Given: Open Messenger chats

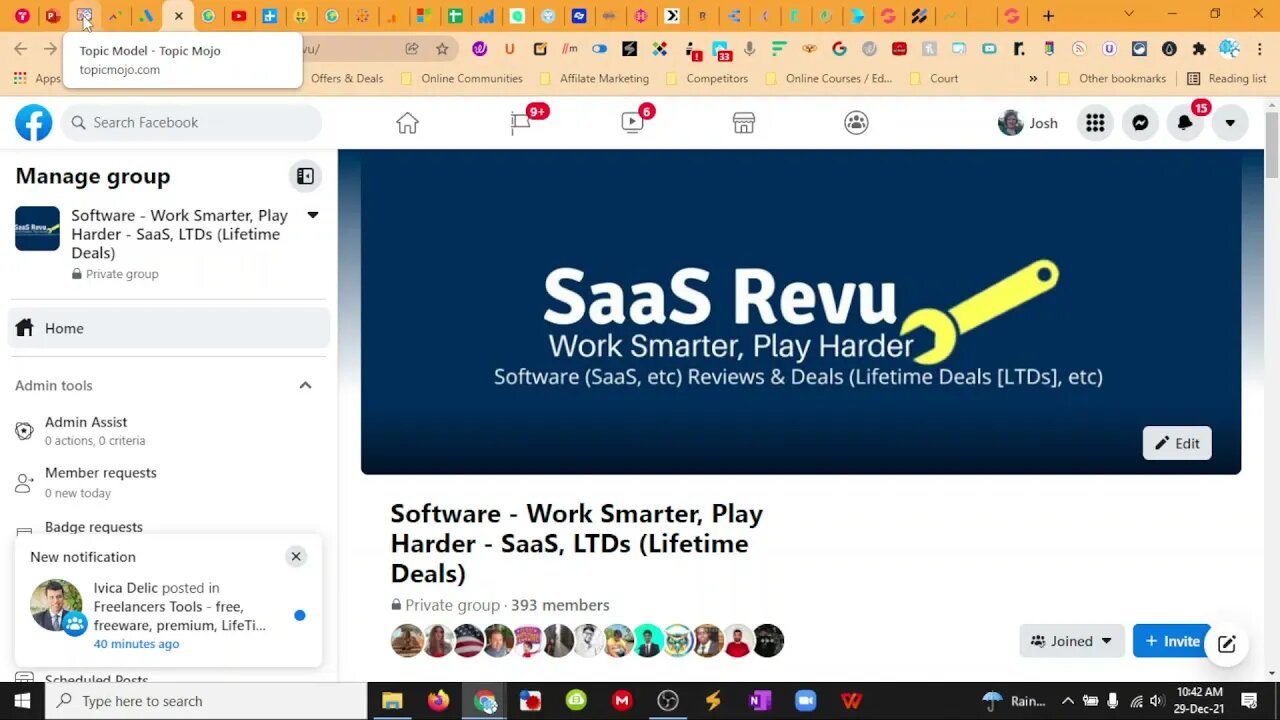Looking at the screenshot, I should click(1140, 122).
